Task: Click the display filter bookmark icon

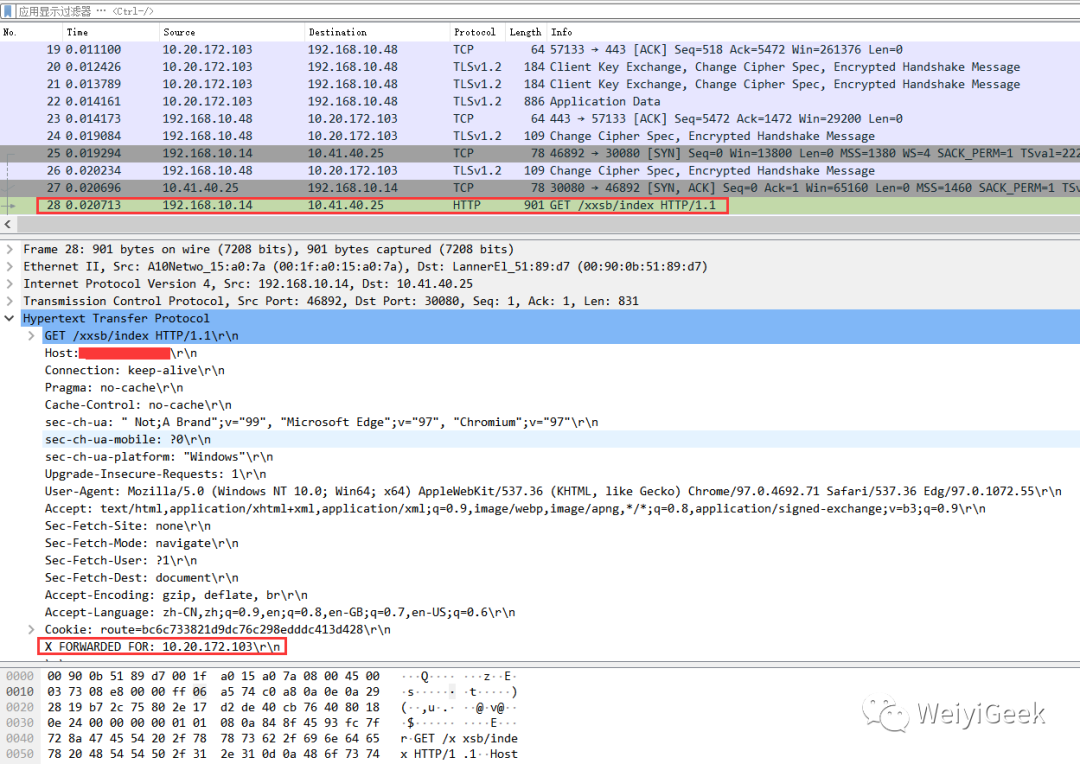Action: (8, 11)
